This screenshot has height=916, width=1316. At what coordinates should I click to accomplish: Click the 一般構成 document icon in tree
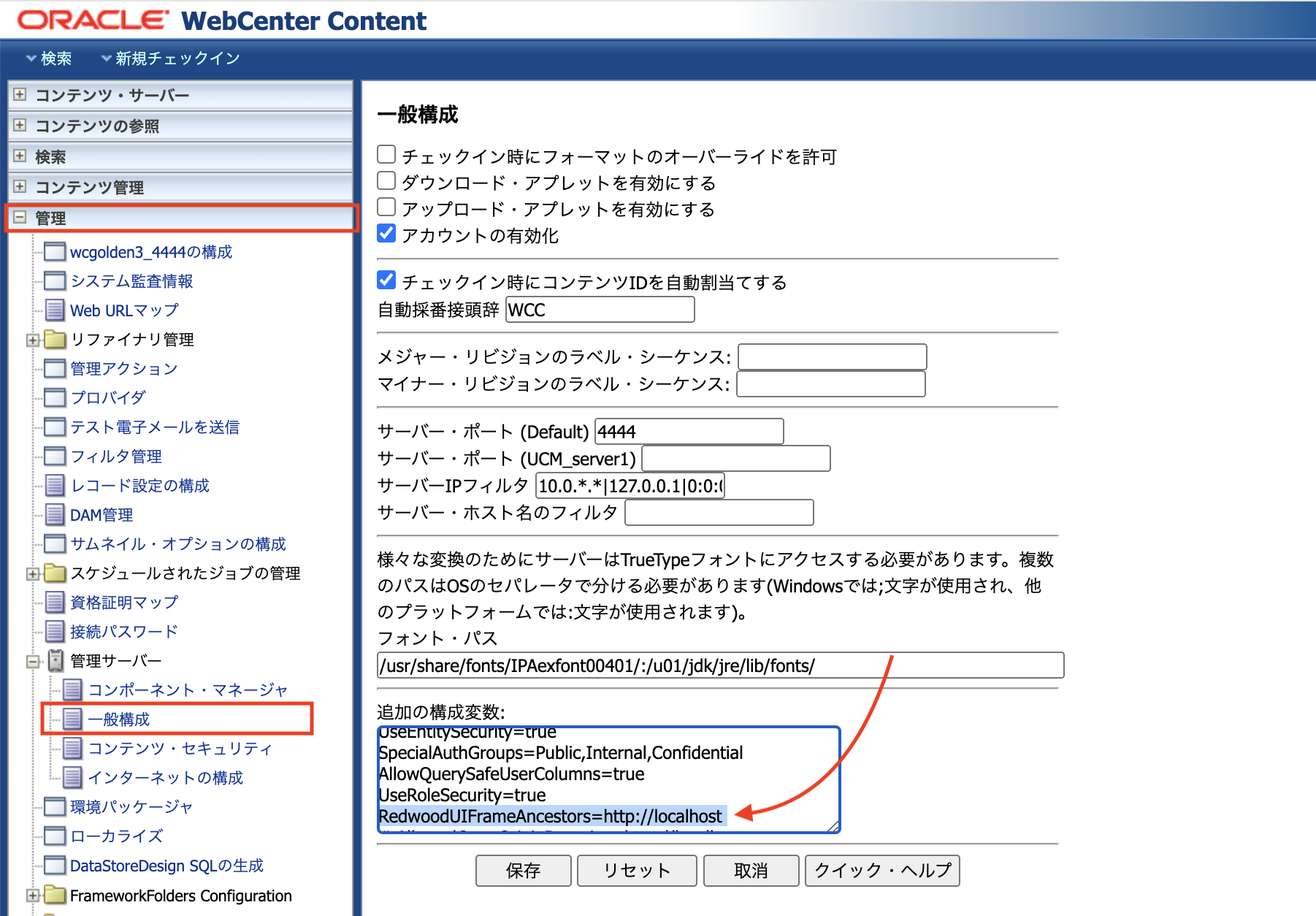(x=72, y=720)
